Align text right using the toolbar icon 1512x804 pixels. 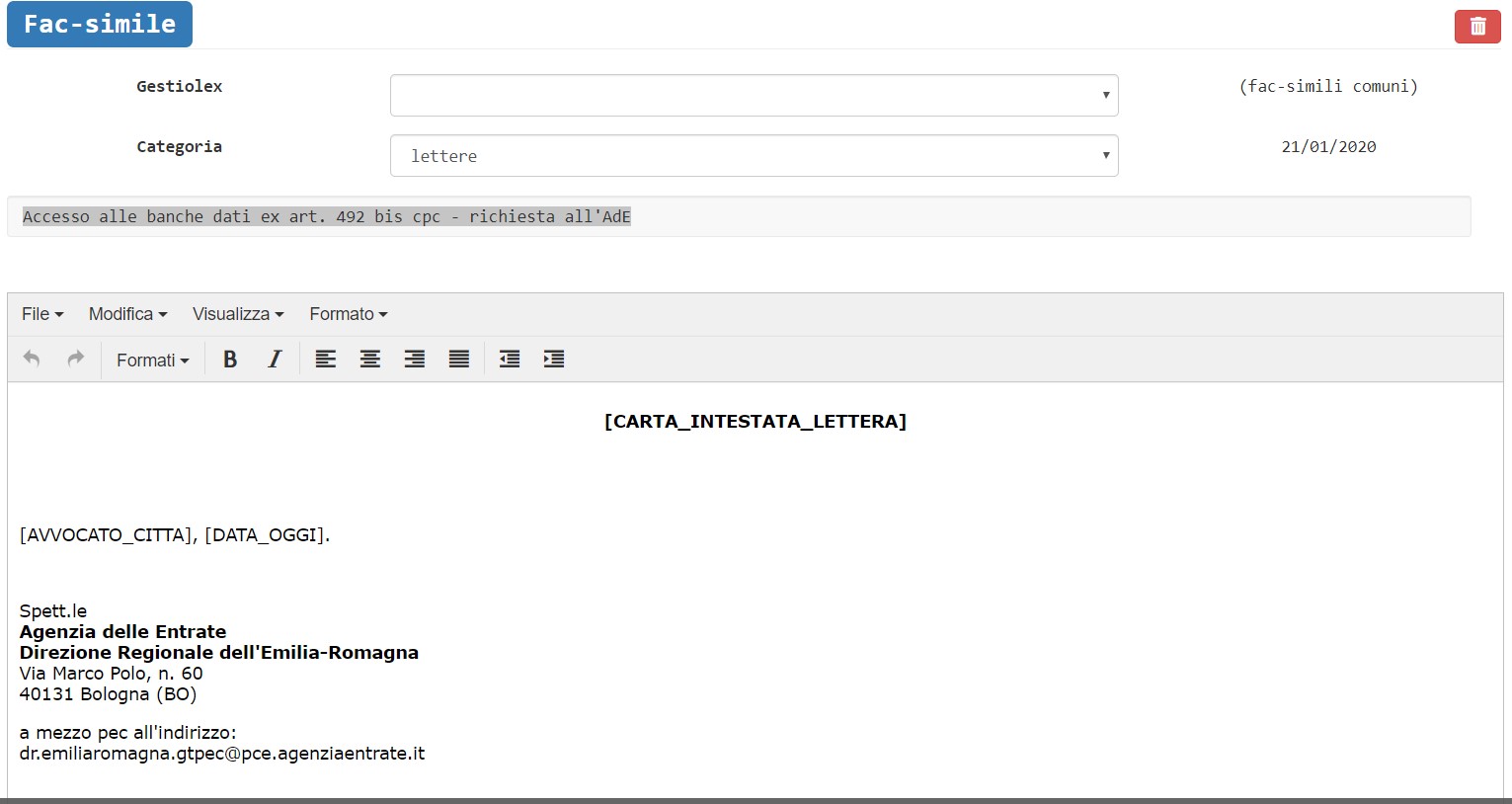414,359
